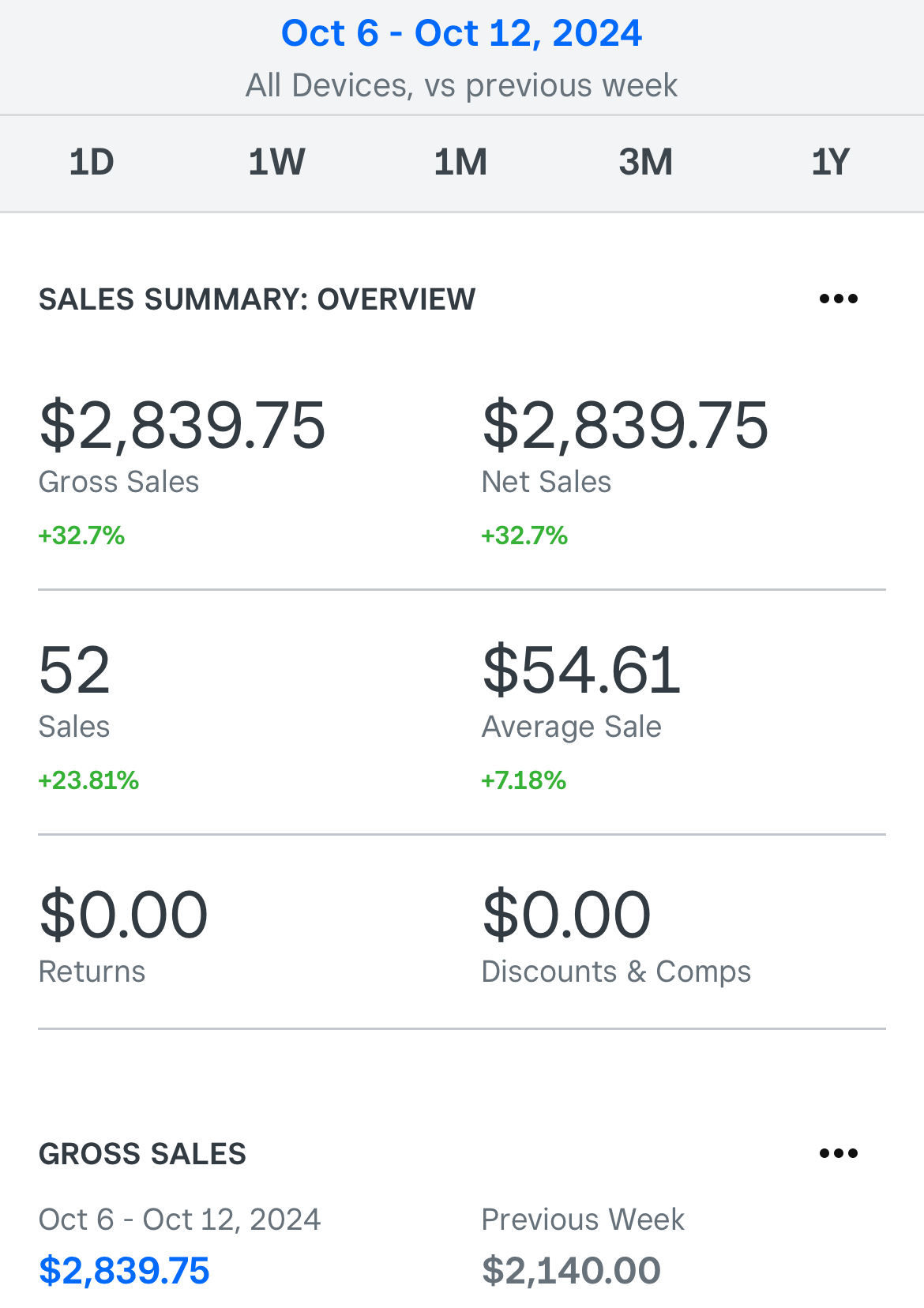The width and height of the screenshot is (924, 1308).
Task: Switch to the 3M time range
Action: [645, 163]
